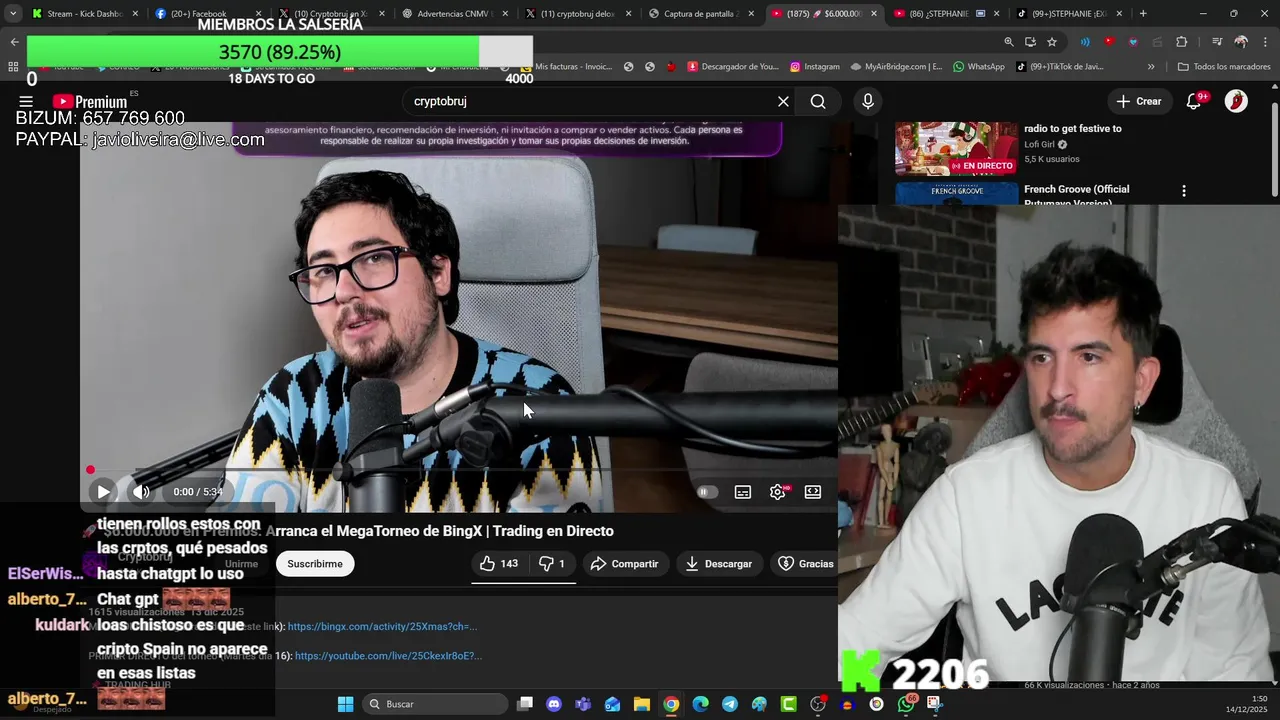1280x720 pixels.
Task: Go back in browser history
Action: click(x=14, y=42)
